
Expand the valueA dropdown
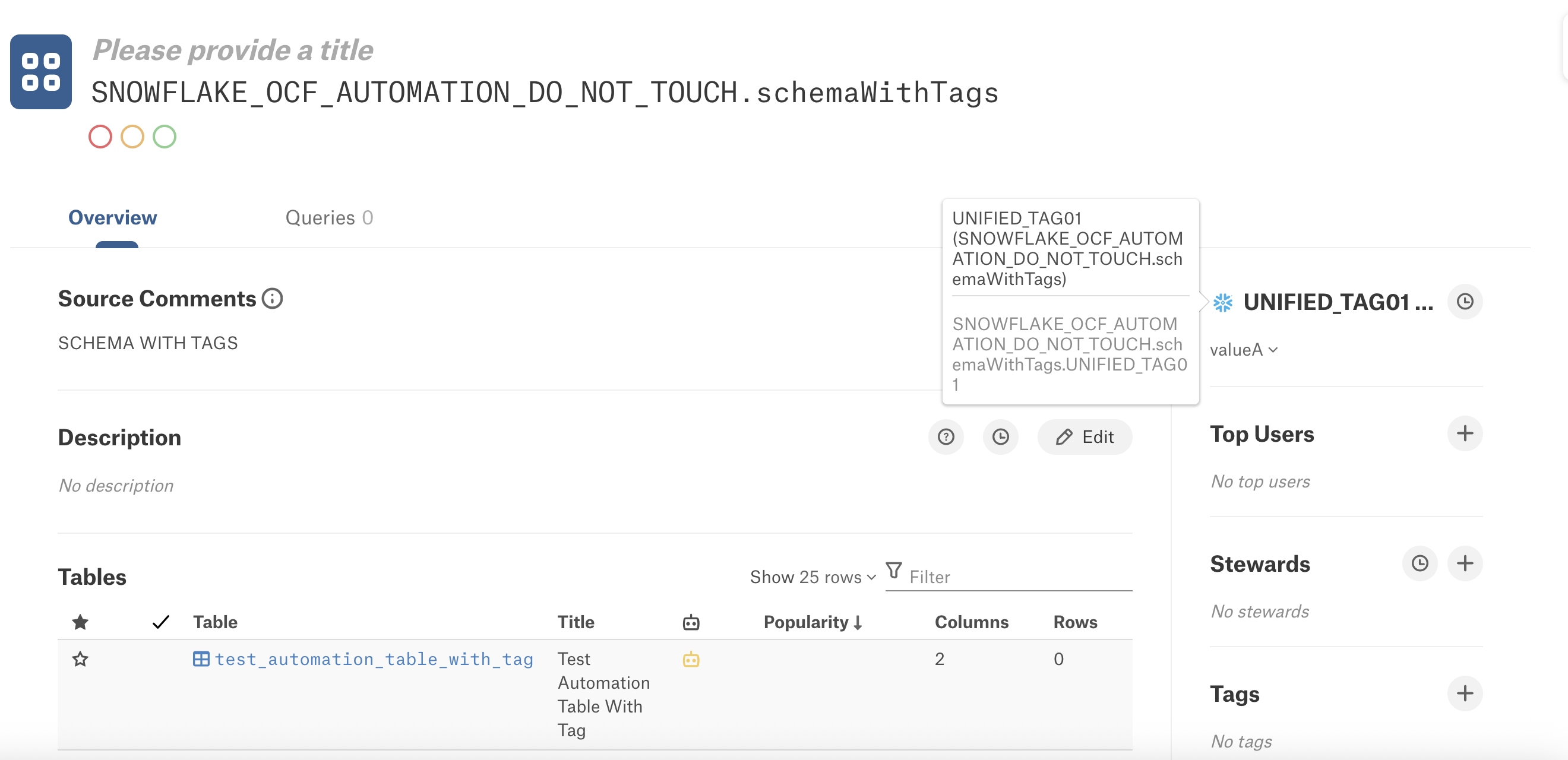[x=1244, y=350]
